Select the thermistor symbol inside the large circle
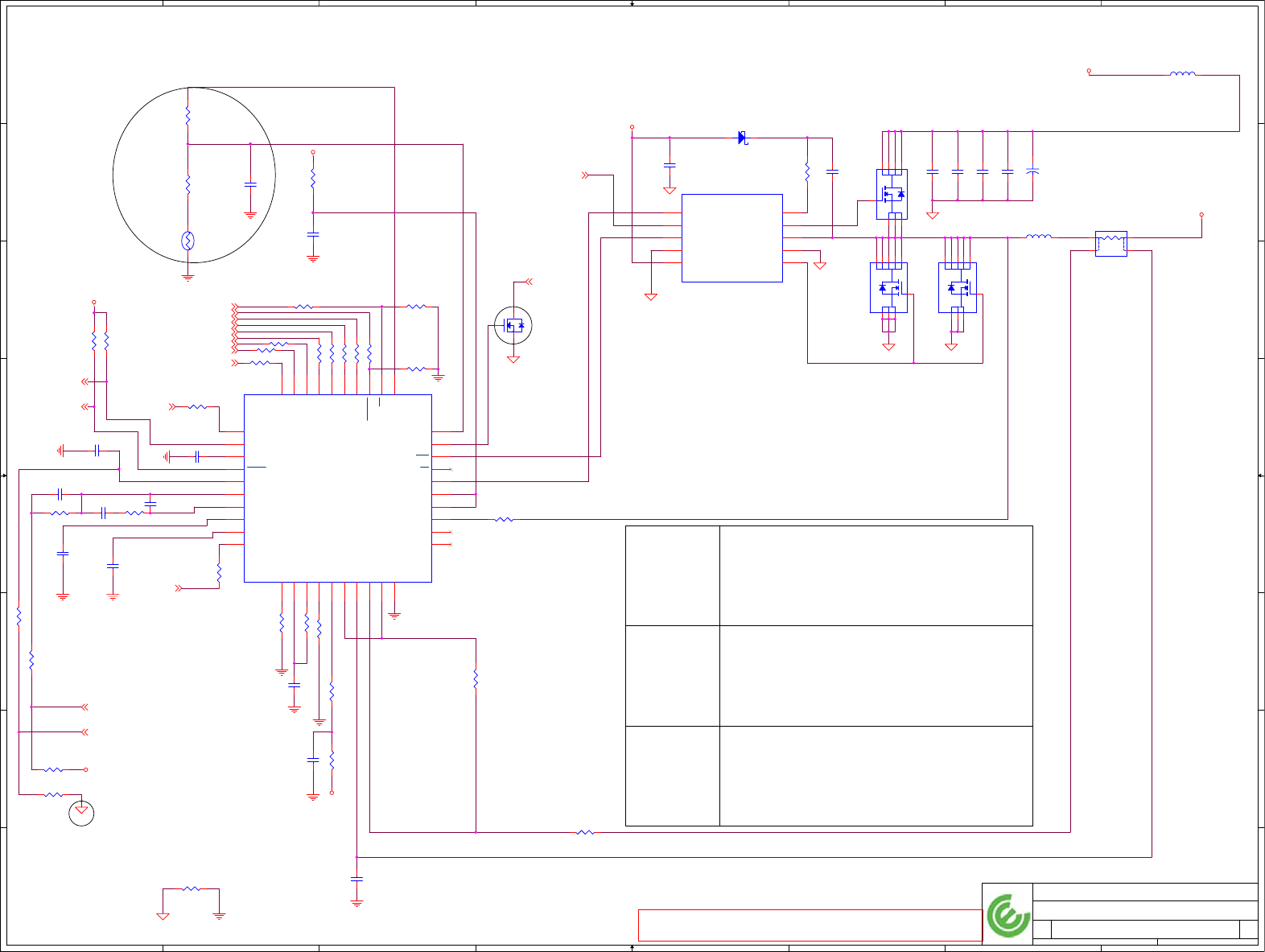 click(187, 240)
